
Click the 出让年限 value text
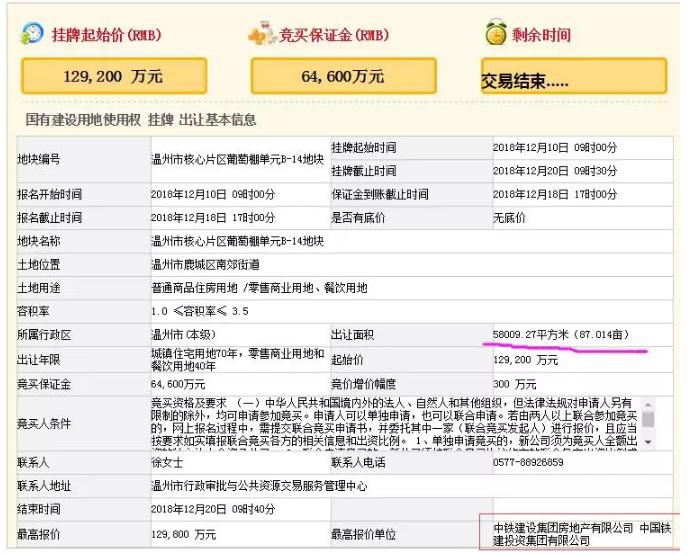click(238, 359)
